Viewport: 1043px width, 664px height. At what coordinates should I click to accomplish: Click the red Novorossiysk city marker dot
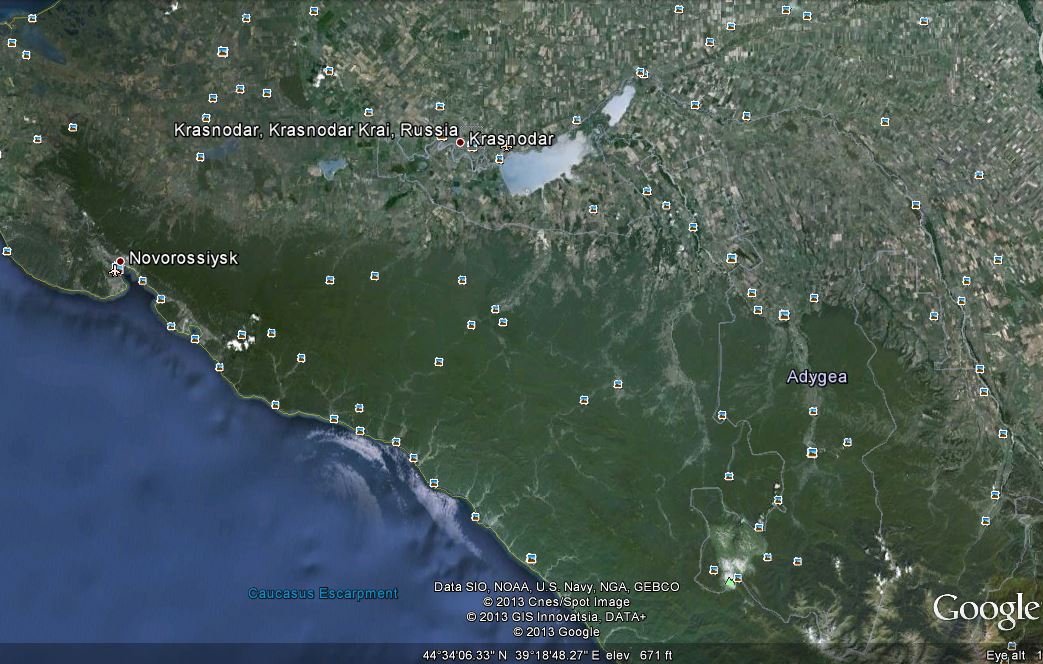click(120, 261)
